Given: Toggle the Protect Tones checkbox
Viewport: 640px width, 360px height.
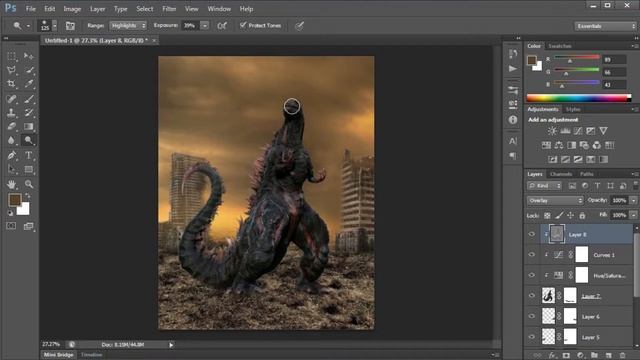Looking at the screenshot, I should [243, 25].
